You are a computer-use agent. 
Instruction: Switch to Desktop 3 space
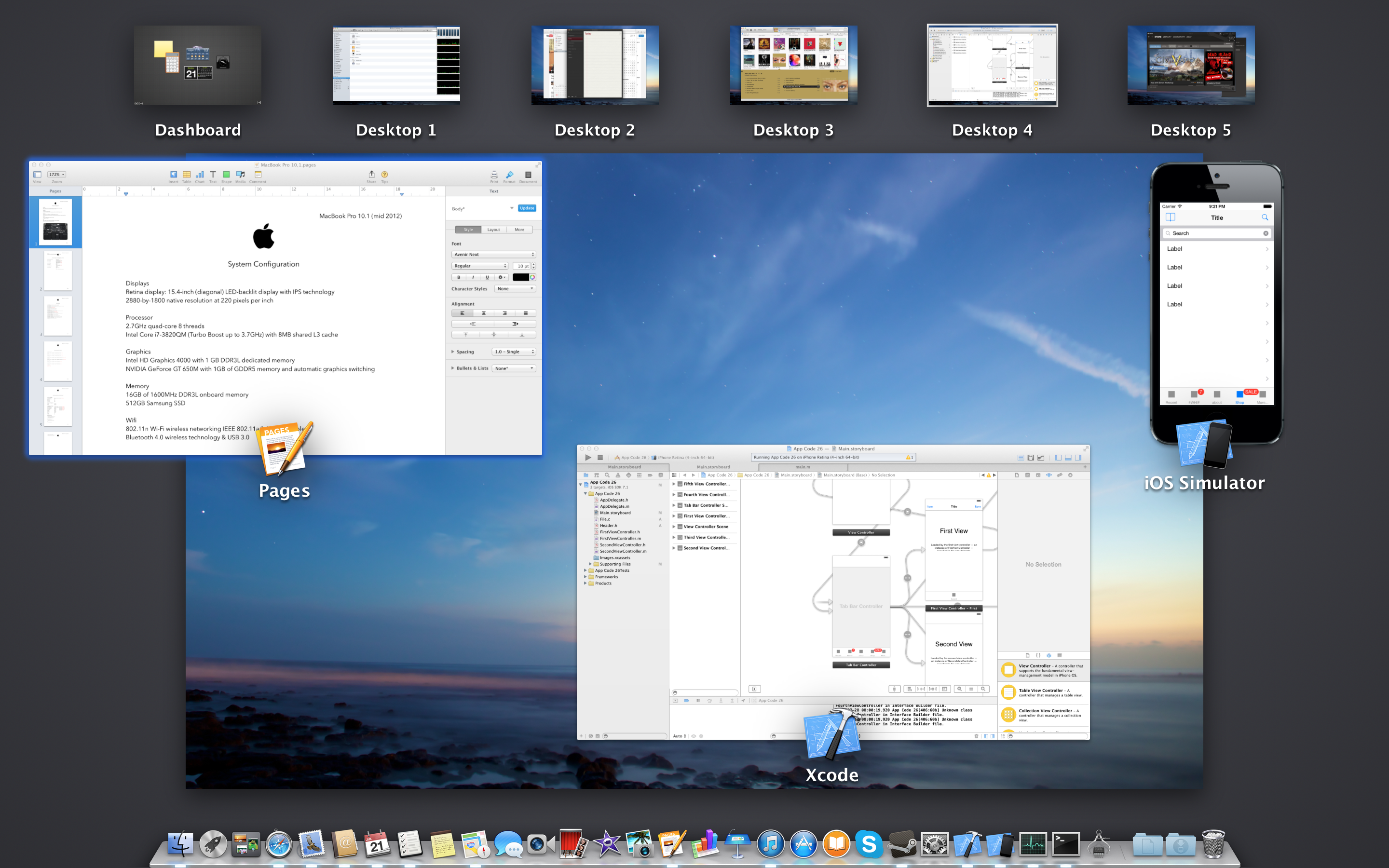pos(793,65)
